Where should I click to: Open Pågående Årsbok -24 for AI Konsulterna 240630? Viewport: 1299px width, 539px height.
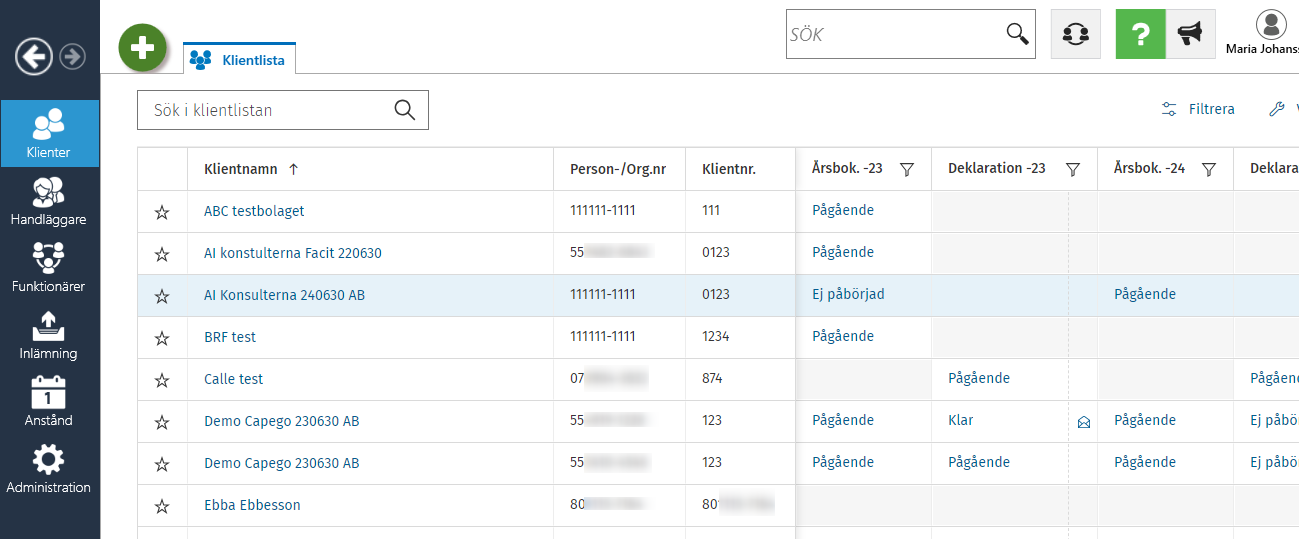tap(1145, 294)
